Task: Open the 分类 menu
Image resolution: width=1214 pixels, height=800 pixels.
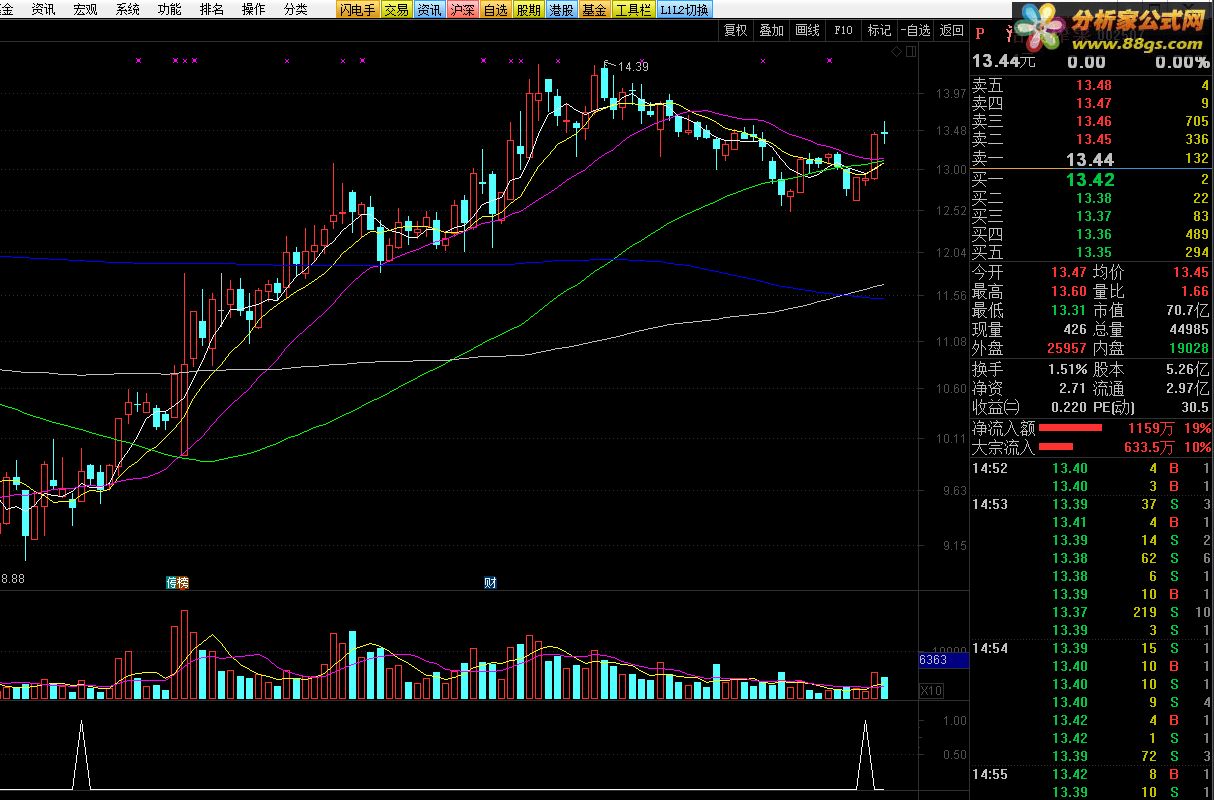Action: pyautogui.click(x=296, y=10)
